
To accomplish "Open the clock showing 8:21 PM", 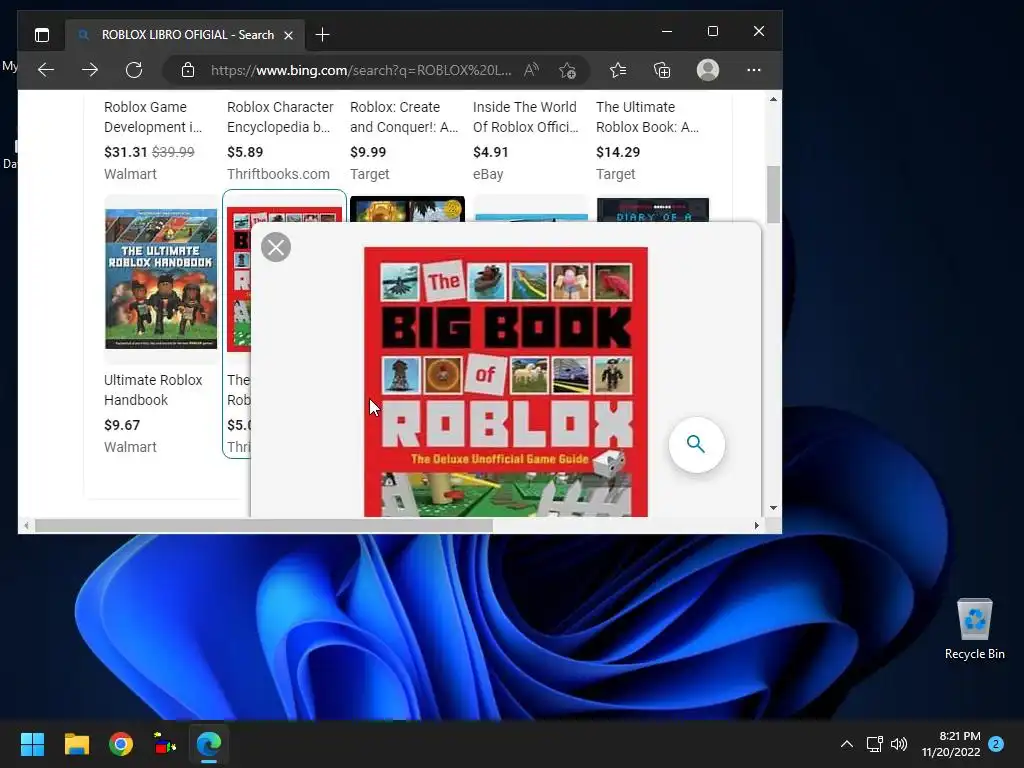I will [x=951, y=744].
